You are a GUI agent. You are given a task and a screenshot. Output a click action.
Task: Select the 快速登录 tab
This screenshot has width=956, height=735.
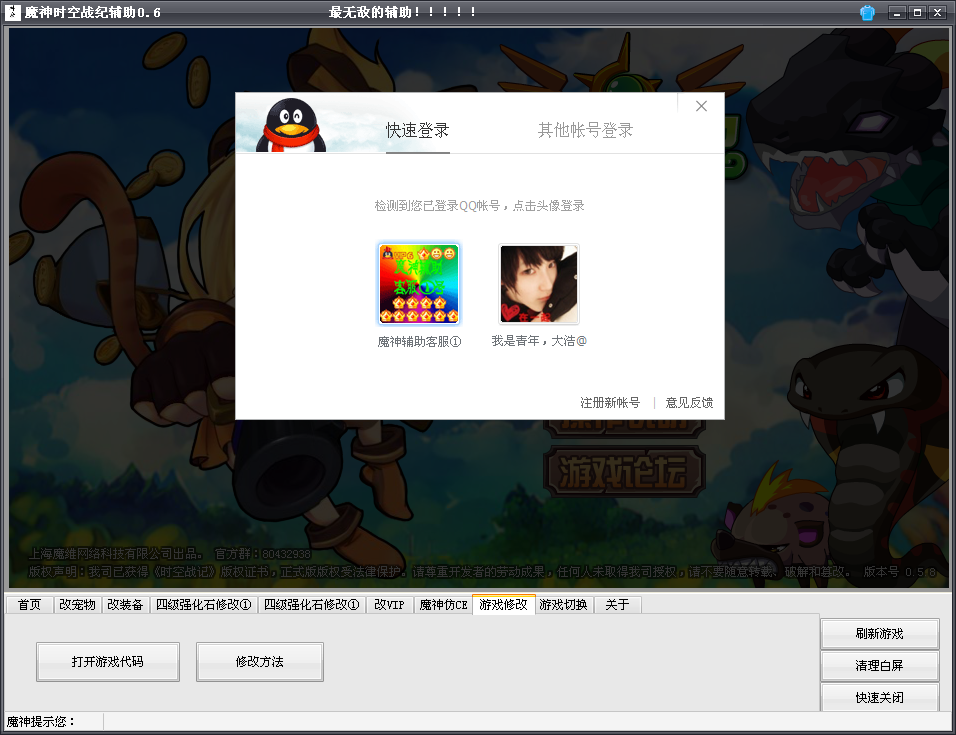pos(418,130)
